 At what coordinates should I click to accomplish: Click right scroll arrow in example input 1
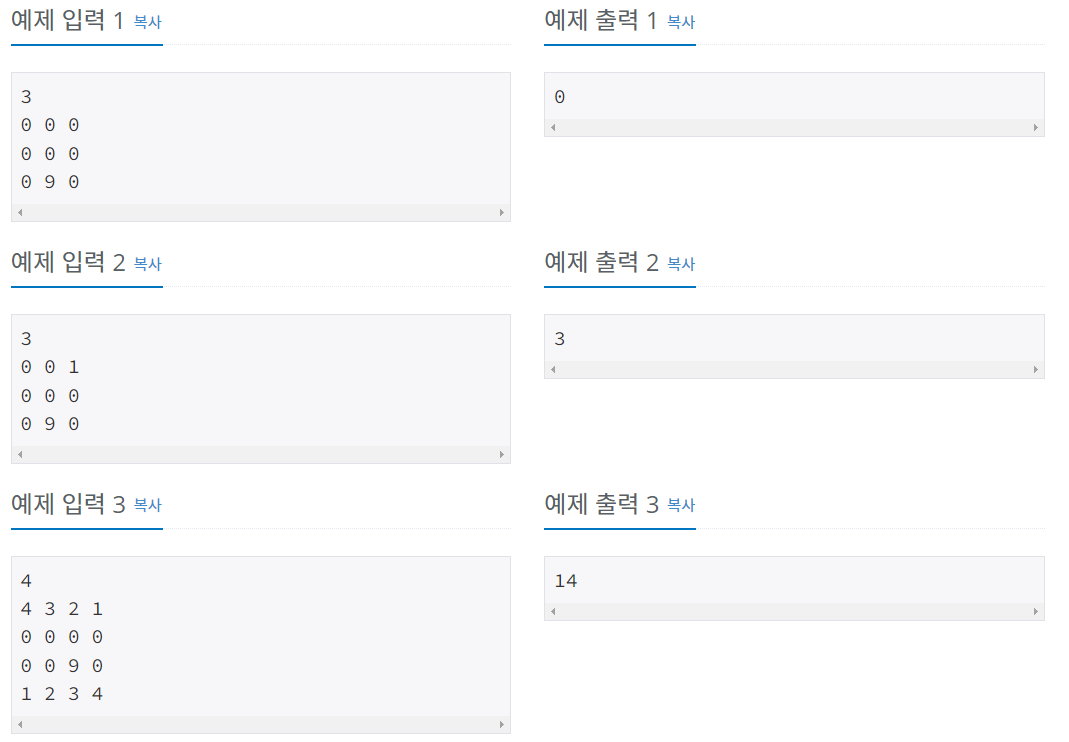502,213
